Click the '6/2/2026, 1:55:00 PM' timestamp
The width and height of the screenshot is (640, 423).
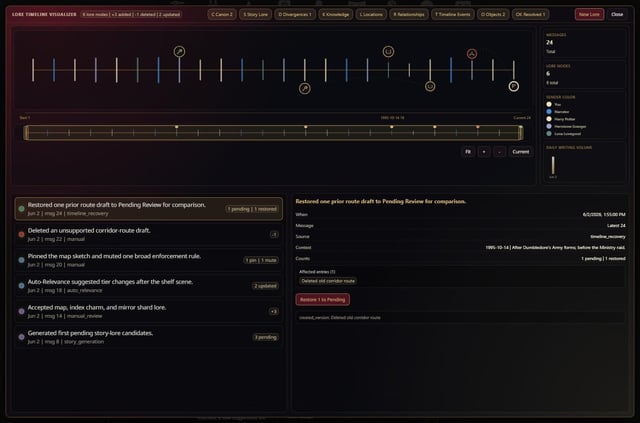[604, 214]
